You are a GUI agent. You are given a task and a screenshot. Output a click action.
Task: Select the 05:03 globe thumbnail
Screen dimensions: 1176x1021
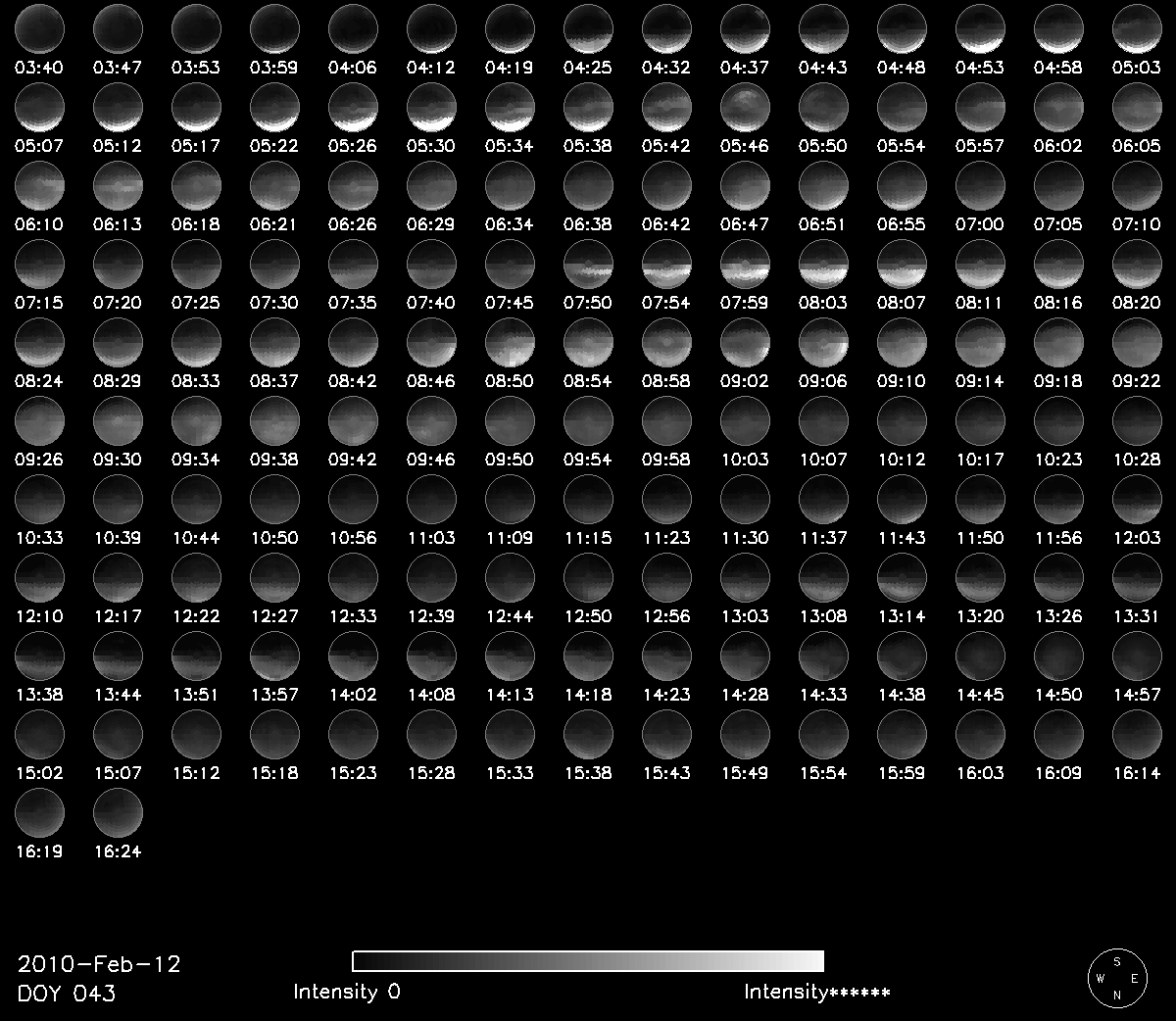1137,28
